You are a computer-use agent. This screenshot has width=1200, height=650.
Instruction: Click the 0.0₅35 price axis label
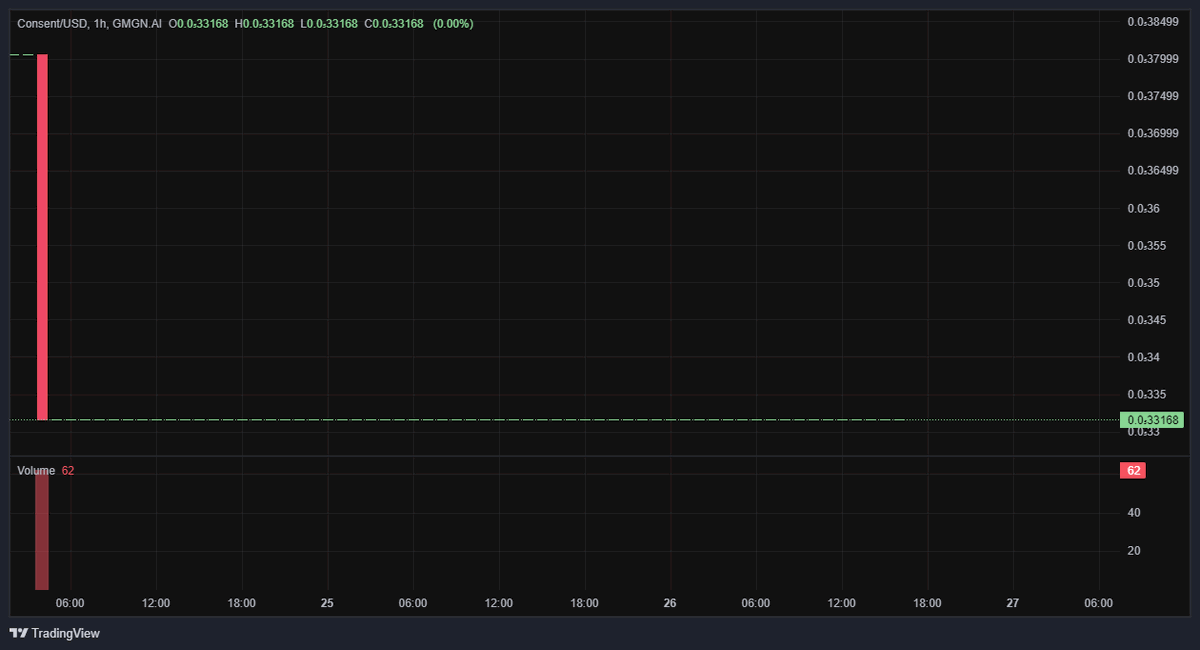(1143, 283)
